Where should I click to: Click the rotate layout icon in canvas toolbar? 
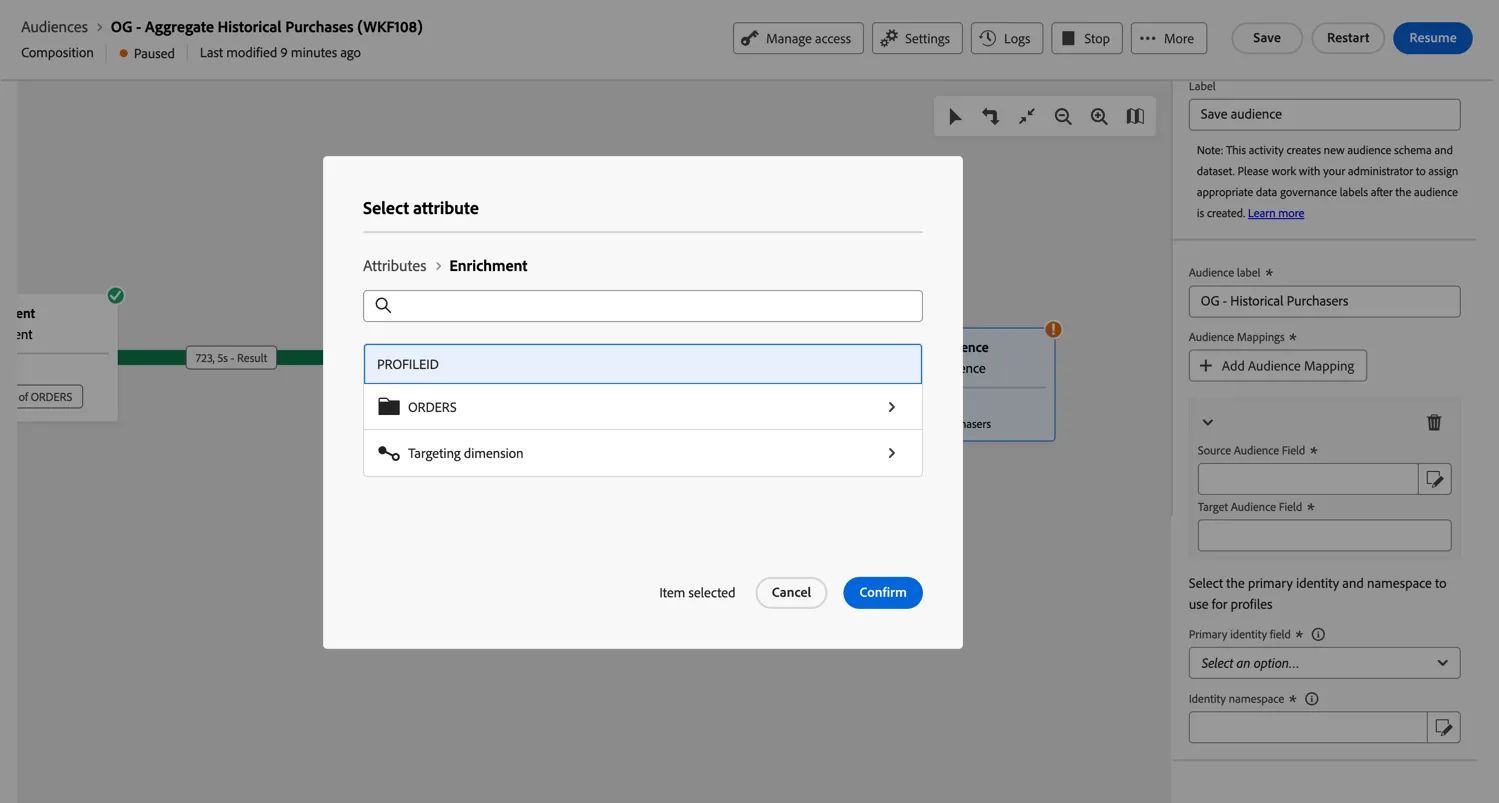tap(991, 117)
